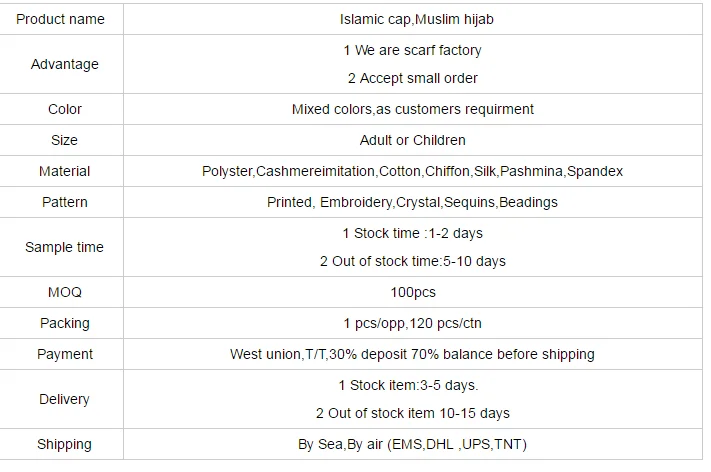711x472 pixels.
Task: Select the "Mixed colors" requirement text
Action: 412,109
